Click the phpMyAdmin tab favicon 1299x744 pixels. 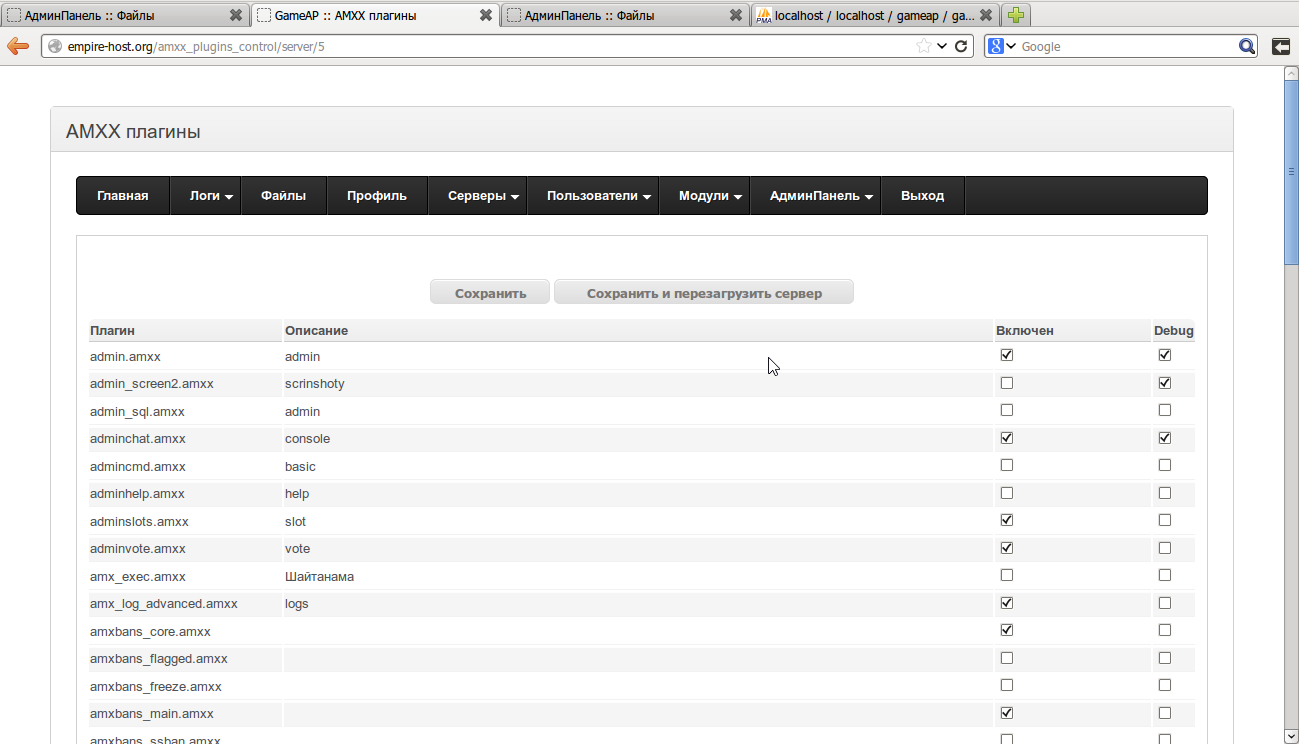764,15
